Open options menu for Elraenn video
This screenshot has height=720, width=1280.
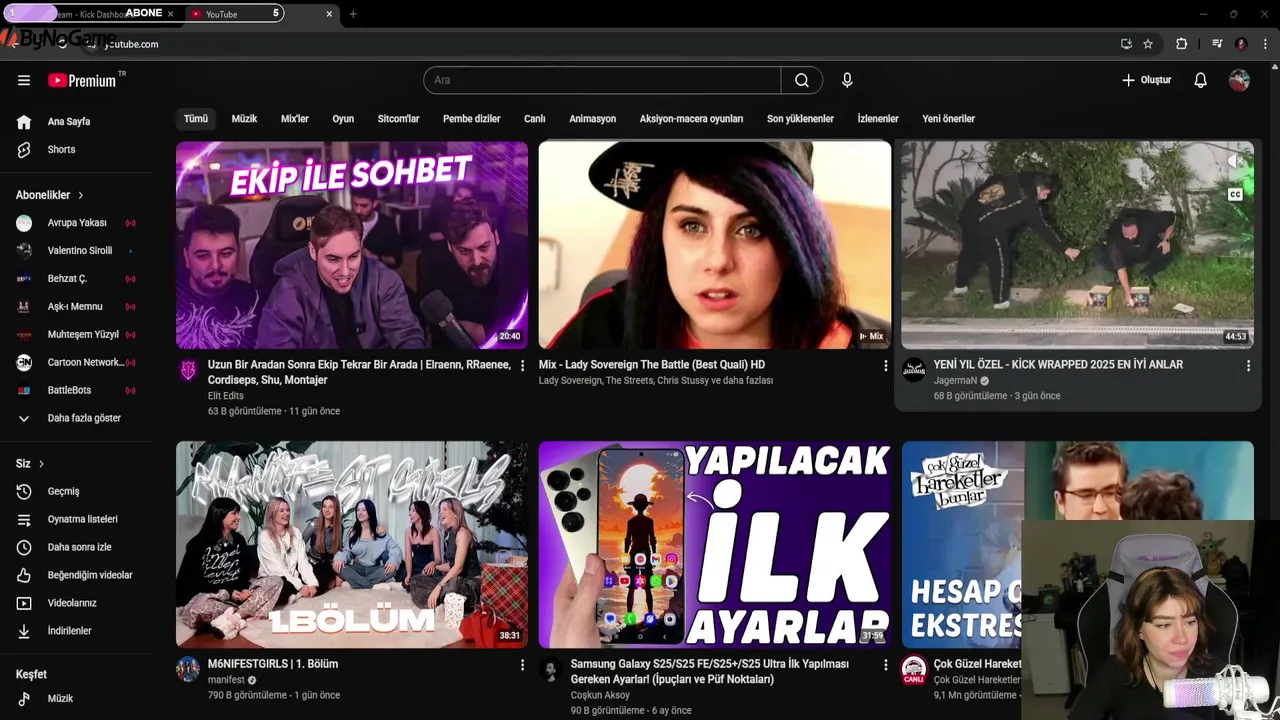click(522, 366)
